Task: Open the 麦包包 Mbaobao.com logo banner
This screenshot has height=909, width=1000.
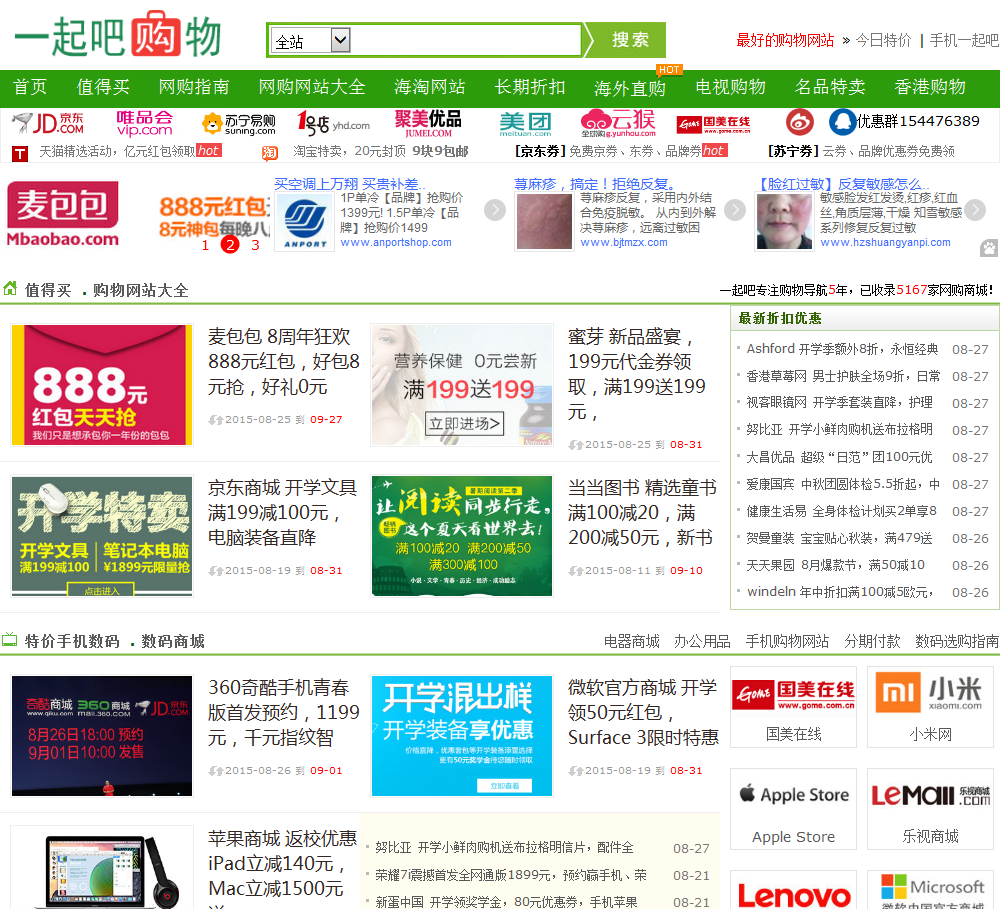Action: 62,214
